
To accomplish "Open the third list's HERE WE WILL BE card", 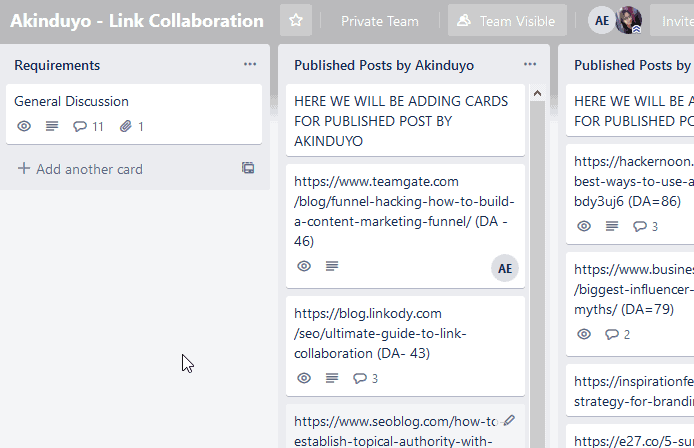I will [x=630, y=111].
